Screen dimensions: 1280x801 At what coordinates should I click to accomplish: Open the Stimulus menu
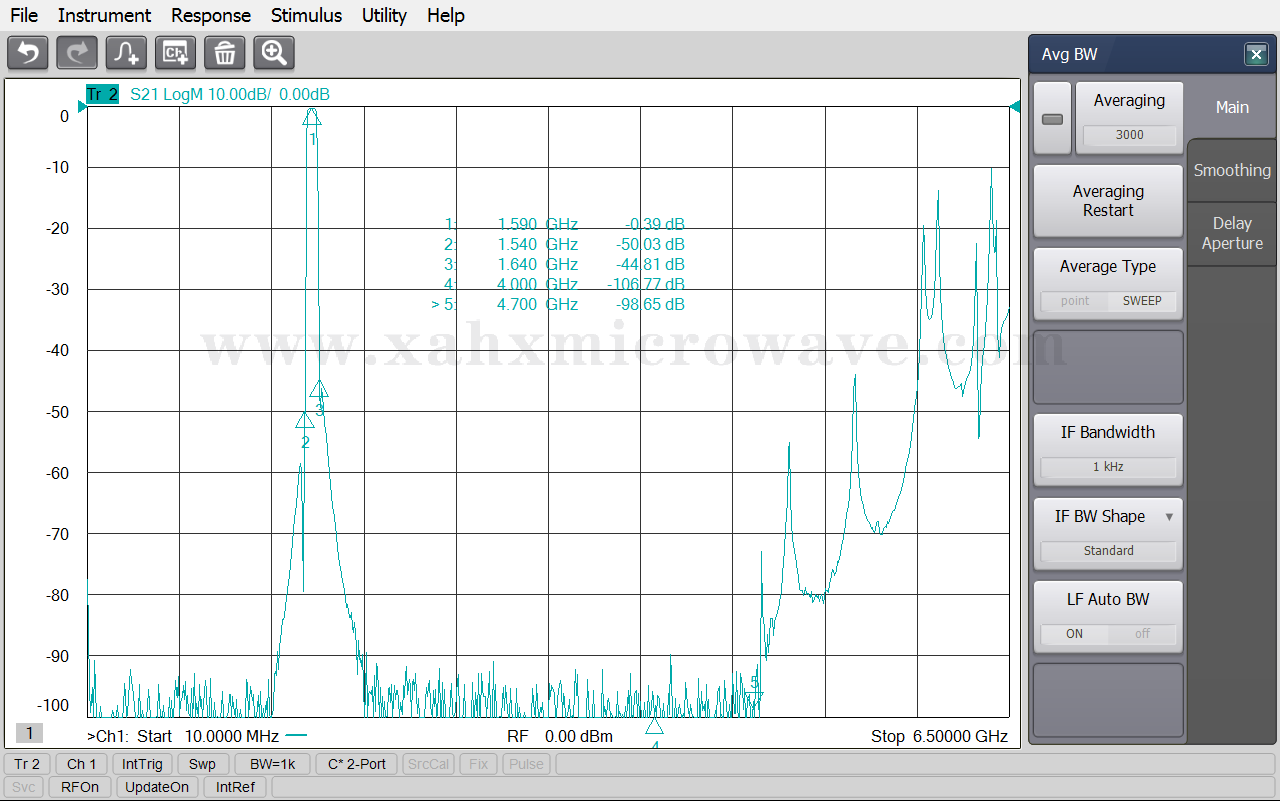coord(306,15)
